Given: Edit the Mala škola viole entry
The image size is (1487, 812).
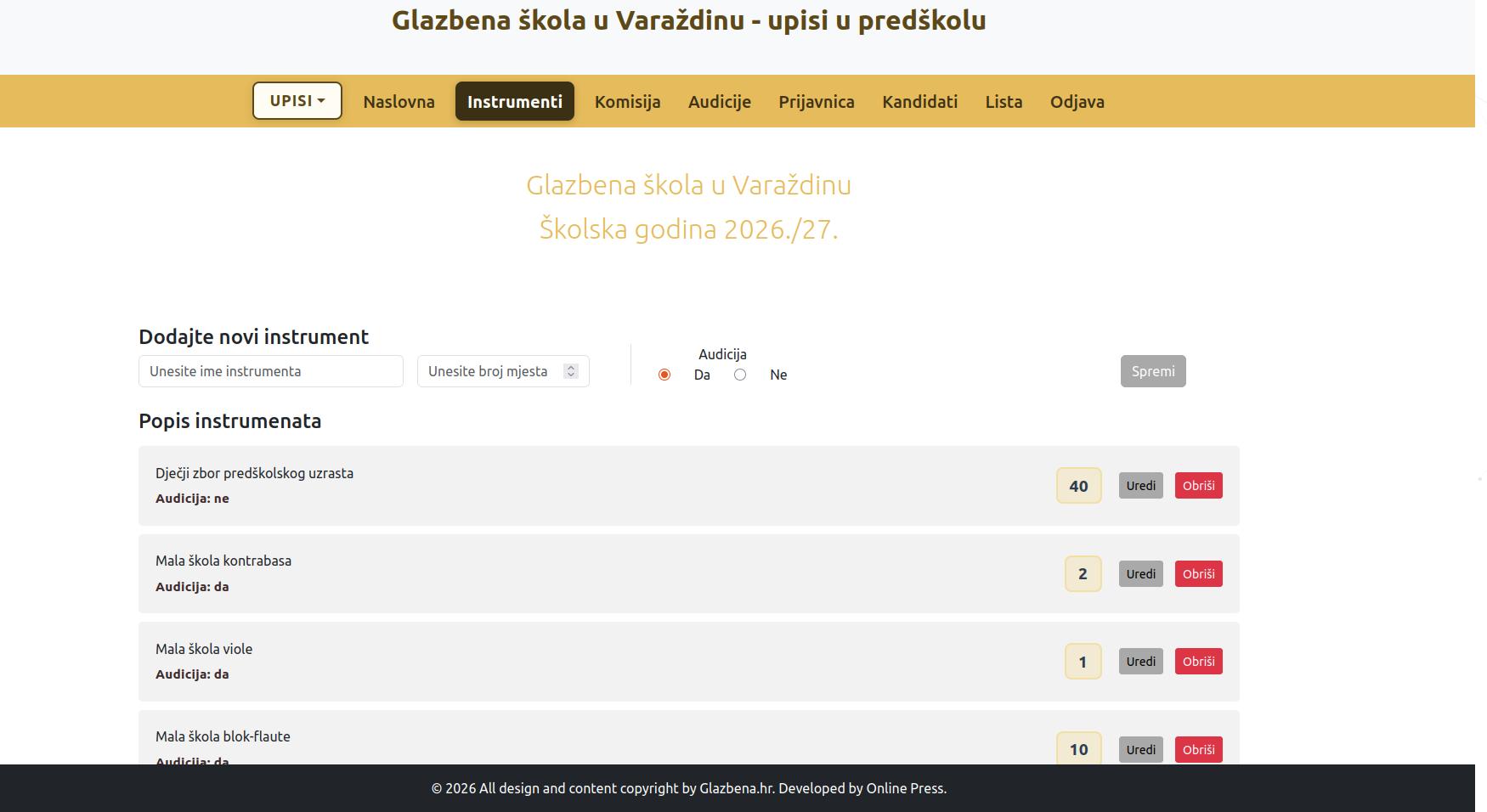Looking at the screenshot, I should click(x=1141, y=662).
